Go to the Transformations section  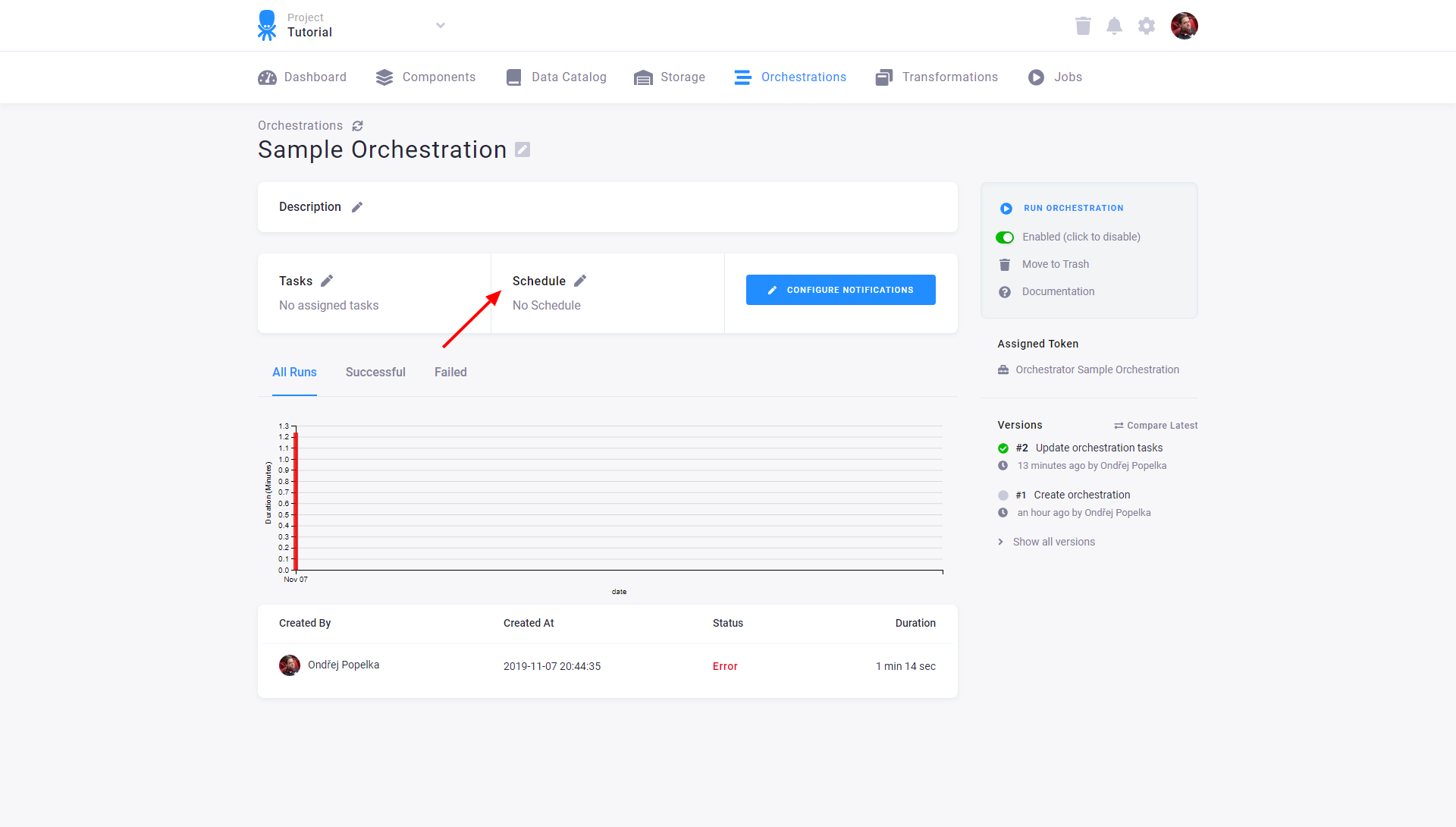[x=949, y=77]
